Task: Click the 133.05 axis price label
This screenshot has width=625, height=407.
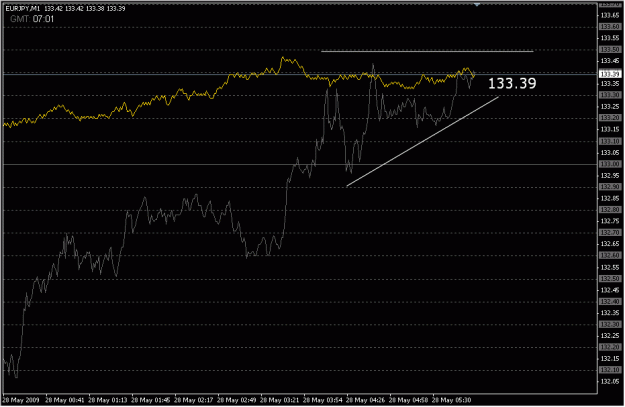Action: pos(610,153)
